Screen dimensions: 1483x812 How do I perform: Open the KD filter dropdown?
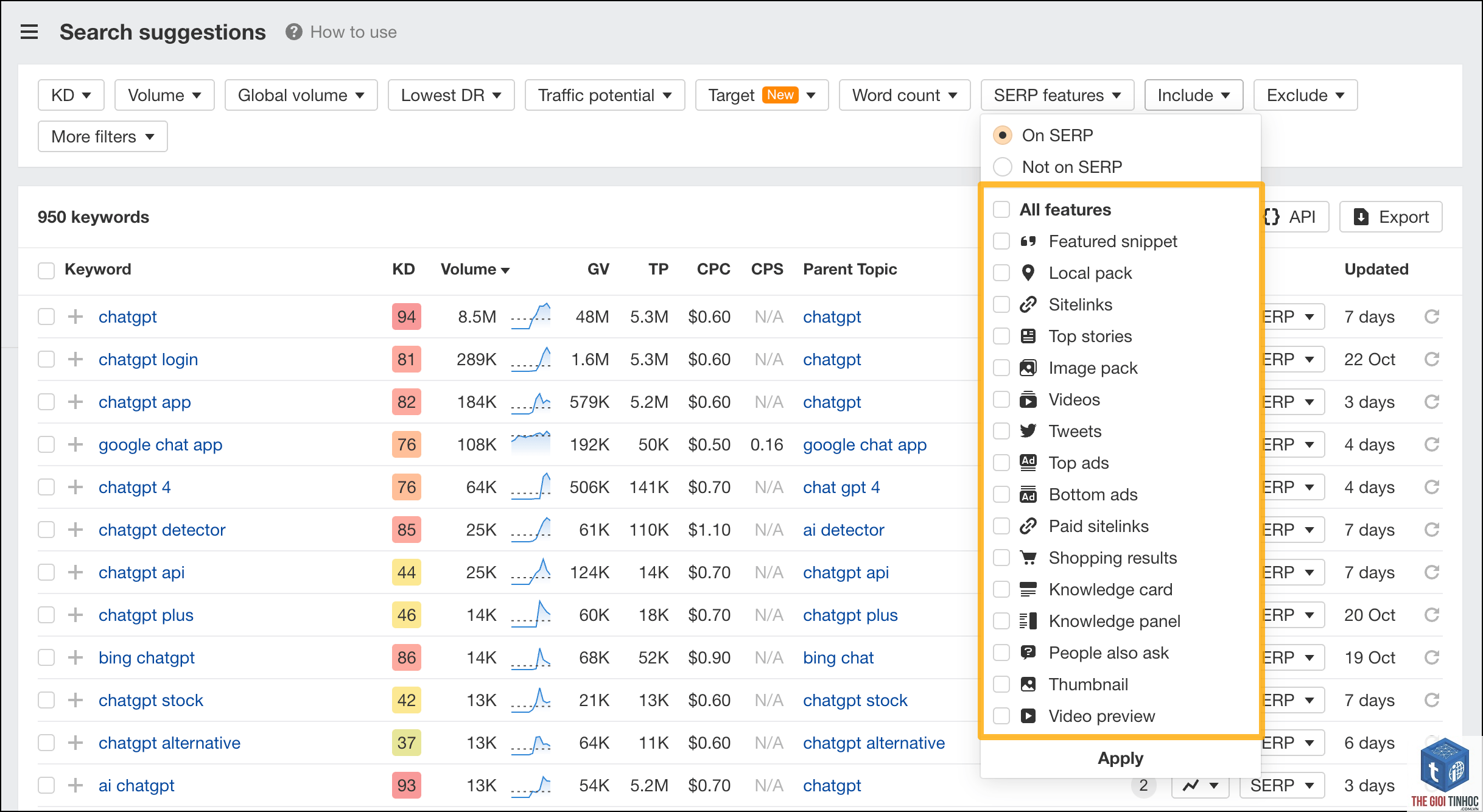71,95
